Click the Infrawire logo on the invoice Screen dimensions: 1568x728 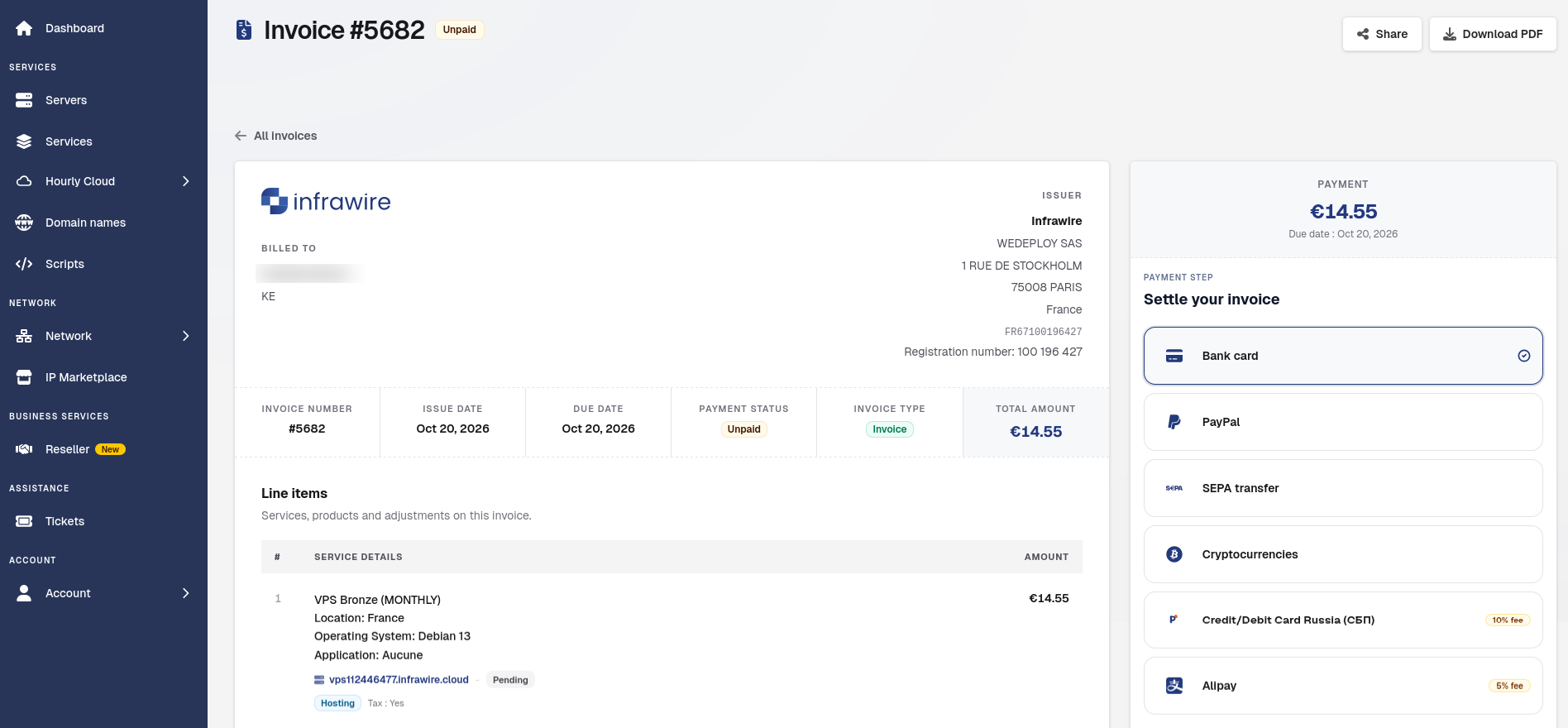(x=326, y=201)
